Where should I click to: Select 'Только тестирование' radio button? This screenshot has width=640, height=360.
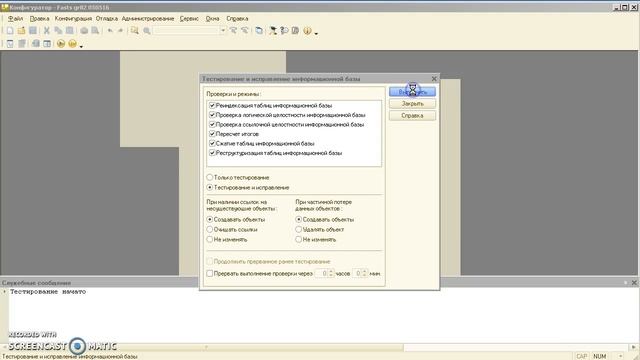point(210,178)
